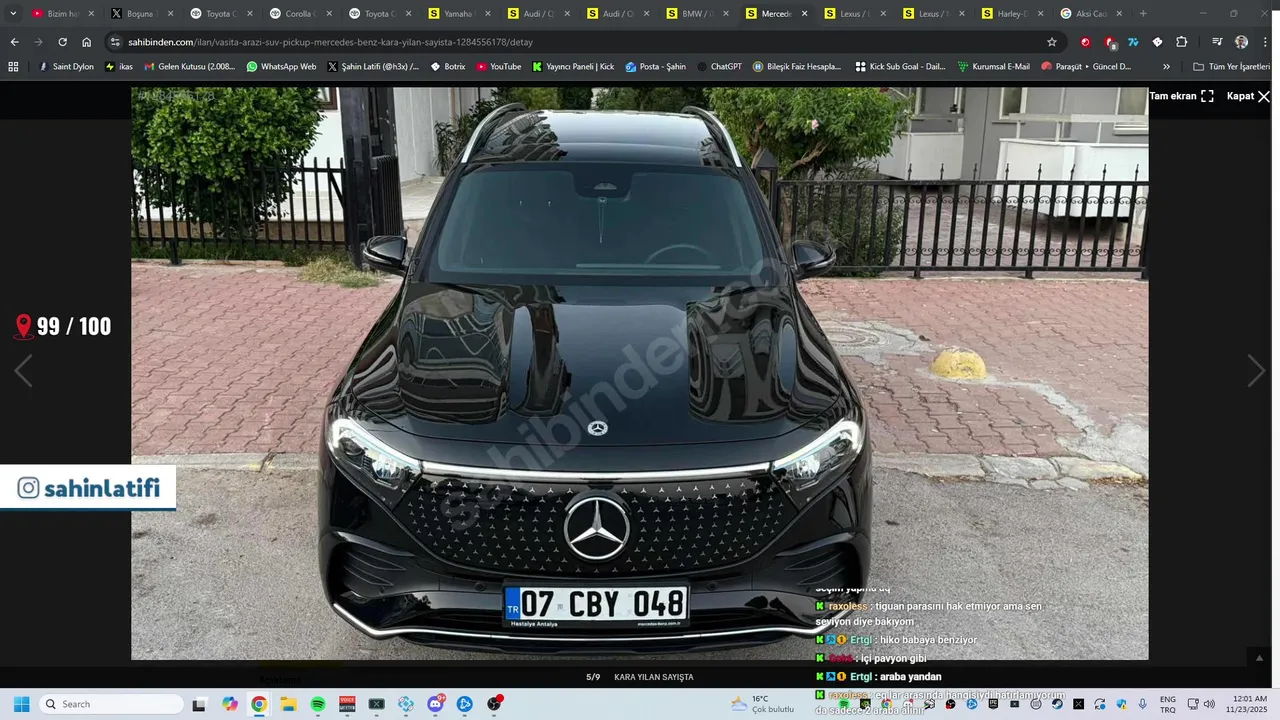Open the Gelen Kutusu Gmail bookmark

[190, 66]
